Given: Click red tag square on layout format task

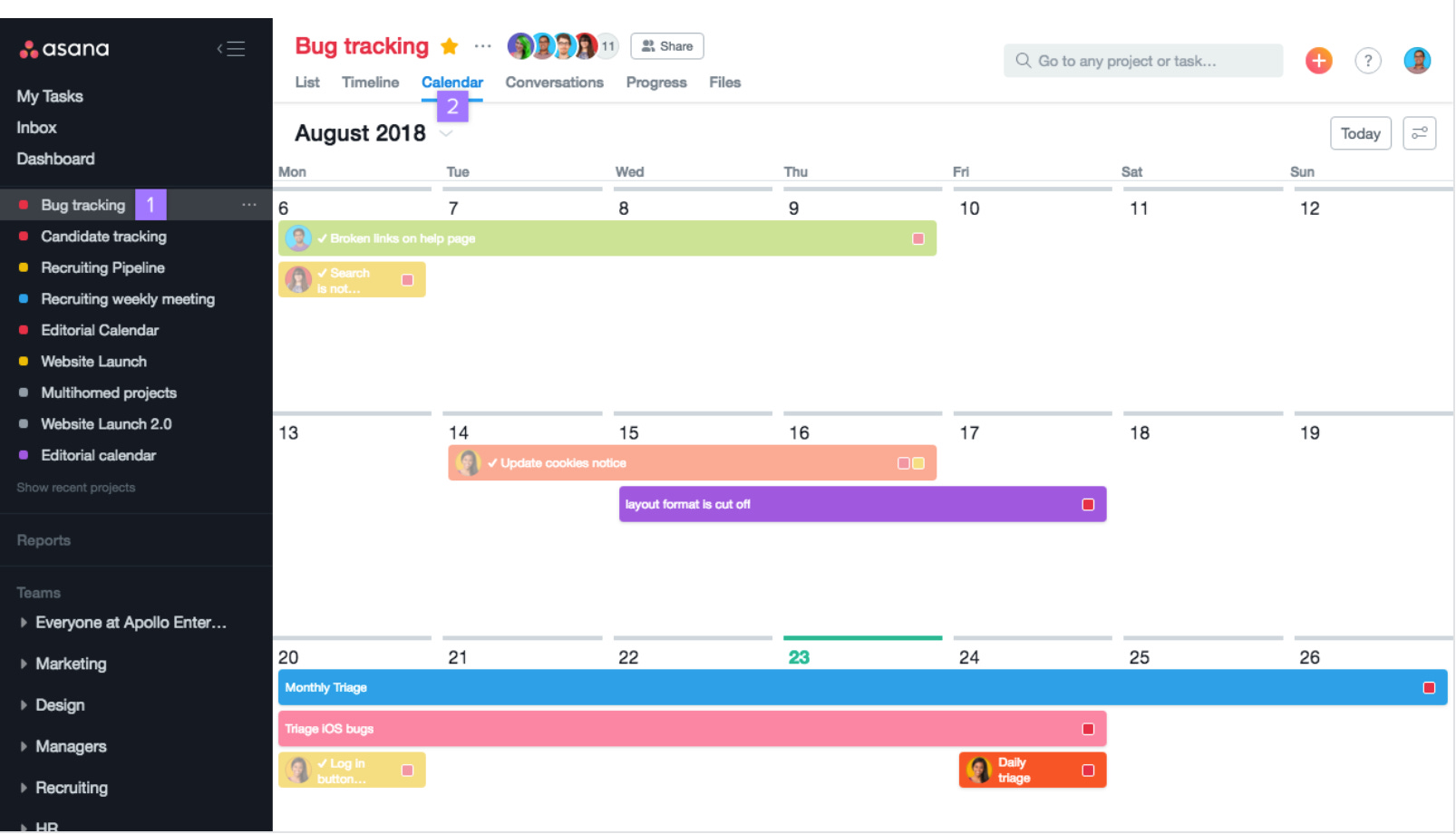Looking at the screenshot, I should (1088, 505).
